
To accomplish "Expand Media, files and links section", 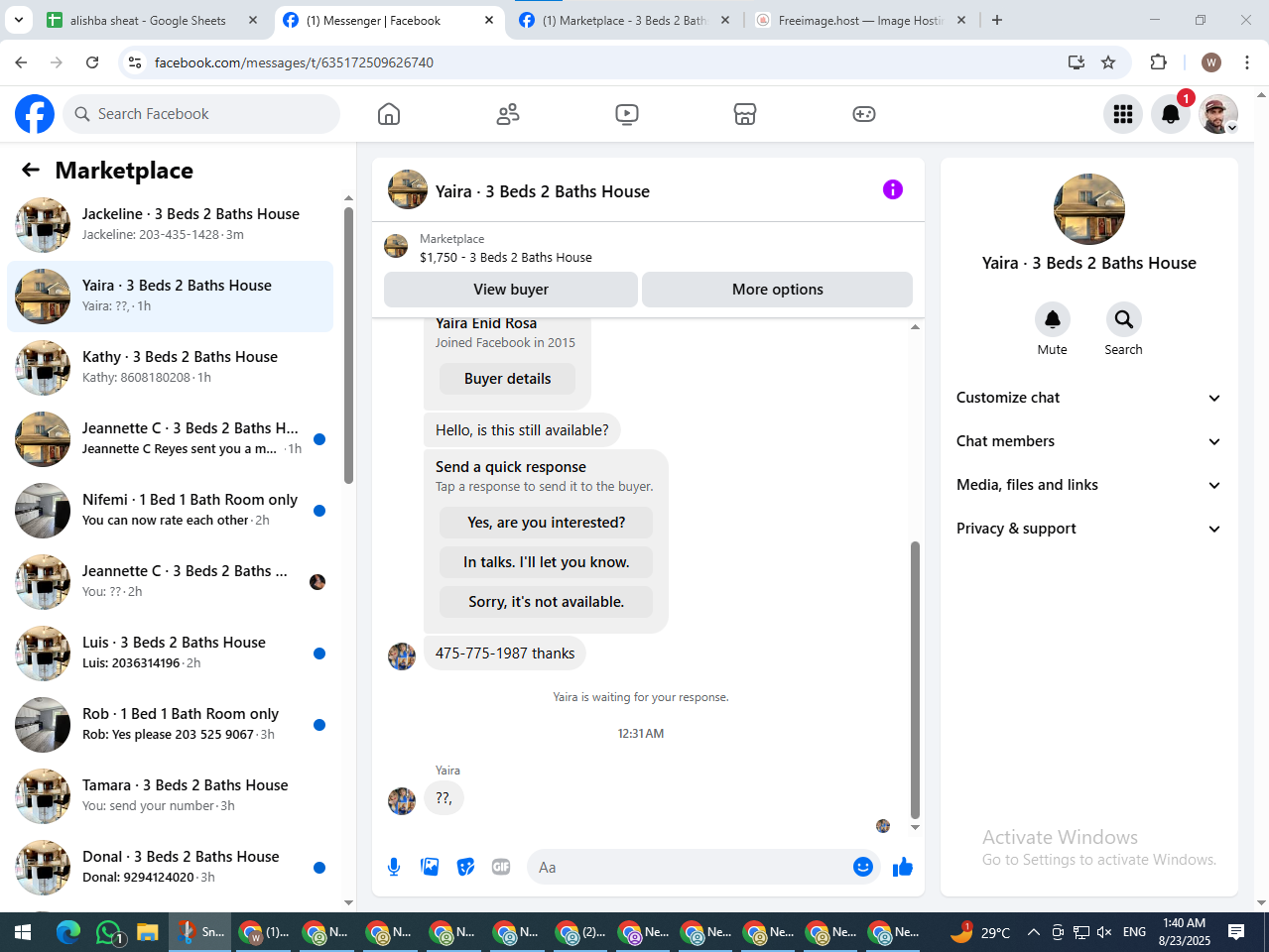I will click(1088, 485).
